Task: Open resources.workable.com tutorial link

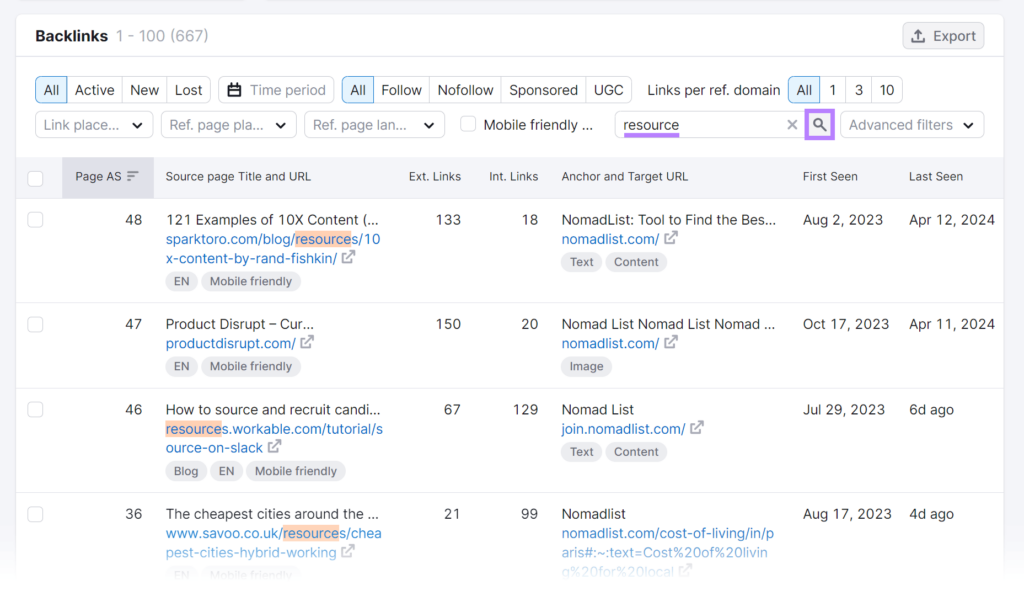Action: (274, 438)
